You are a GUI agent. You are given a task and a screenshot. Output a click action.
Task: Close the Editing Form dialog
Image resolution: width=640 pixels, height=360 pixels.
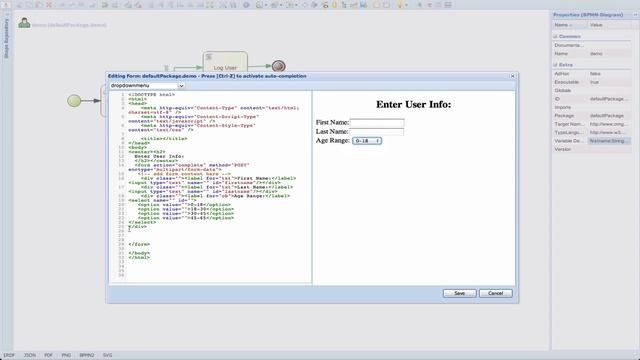tap(513, 76)
